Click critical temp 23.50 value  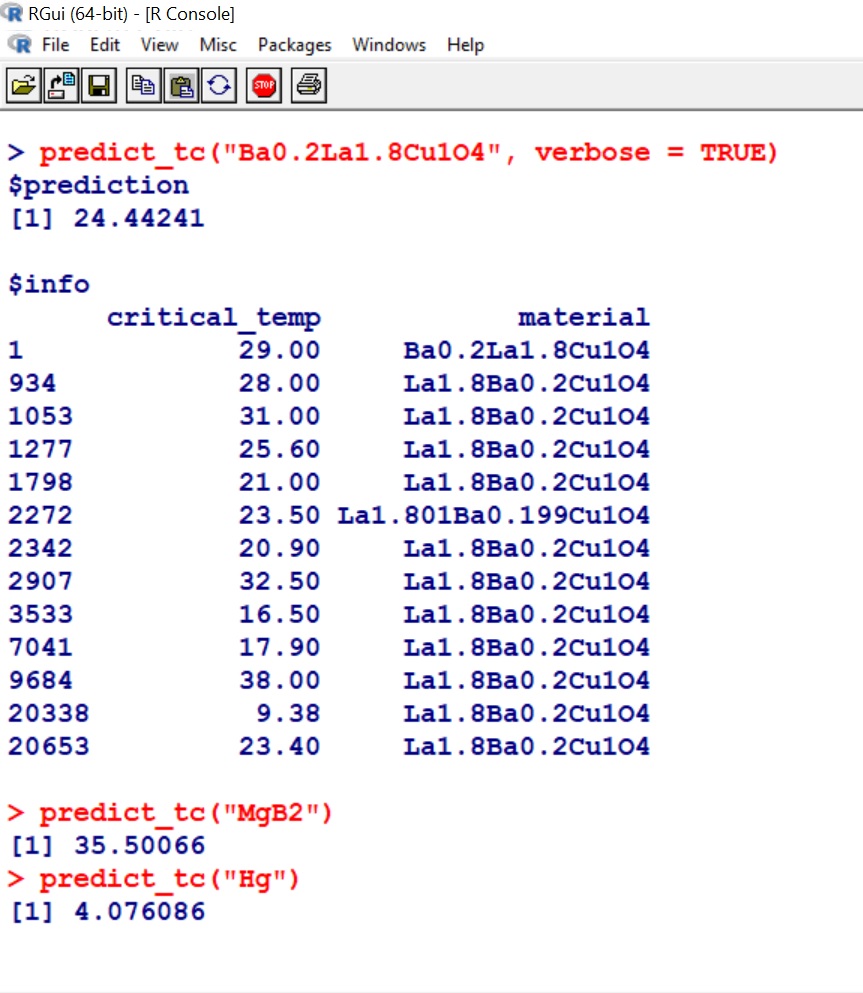click(279, 515)
